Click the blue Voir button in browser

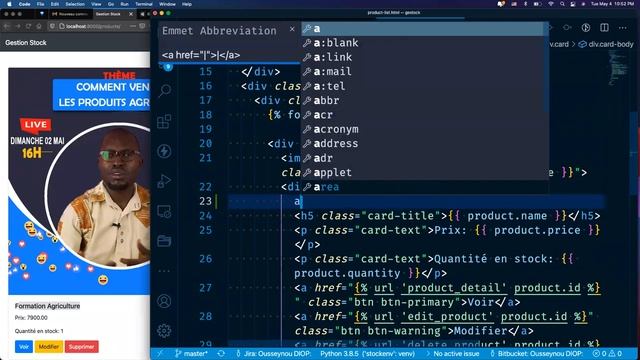point(24,347)
